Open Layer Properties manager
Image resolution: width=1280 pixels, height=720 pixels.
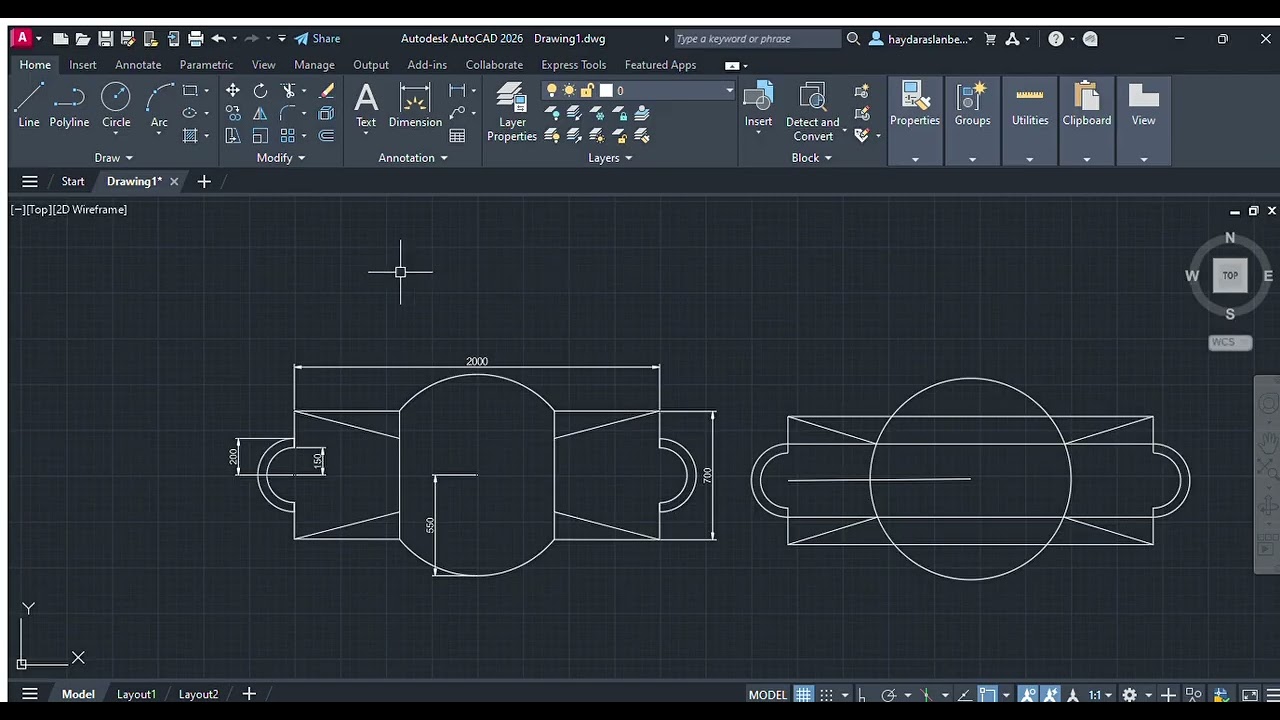point(512,112)
